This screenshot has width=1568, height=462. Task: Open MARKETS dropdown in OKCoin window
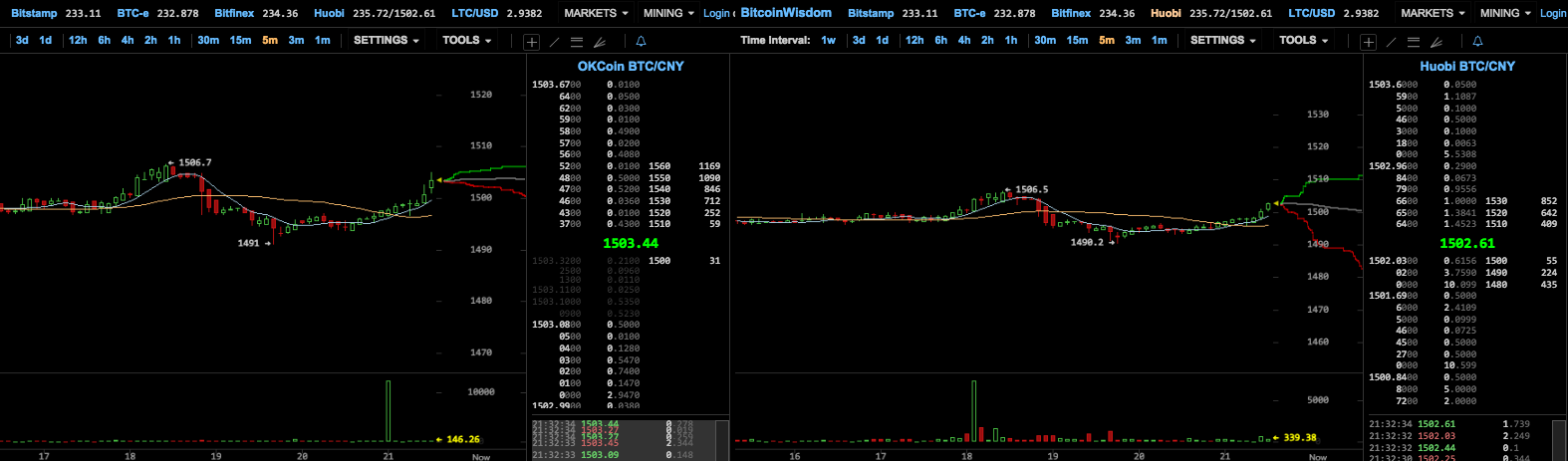596,13
